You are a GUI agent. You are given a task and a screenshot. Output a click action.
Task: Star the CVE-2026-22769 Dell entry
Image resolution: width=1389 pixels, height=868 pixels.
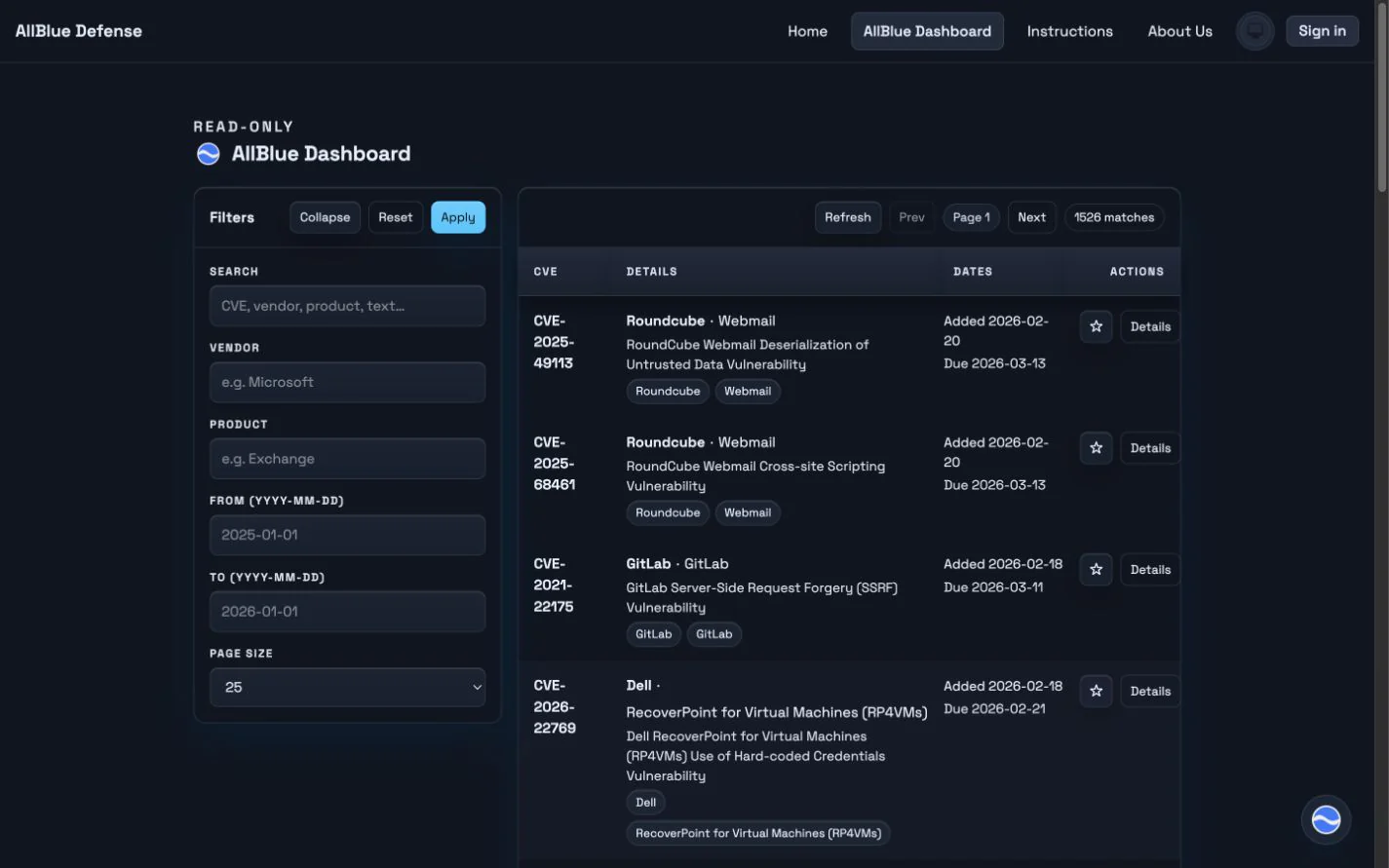point(1096,692)
